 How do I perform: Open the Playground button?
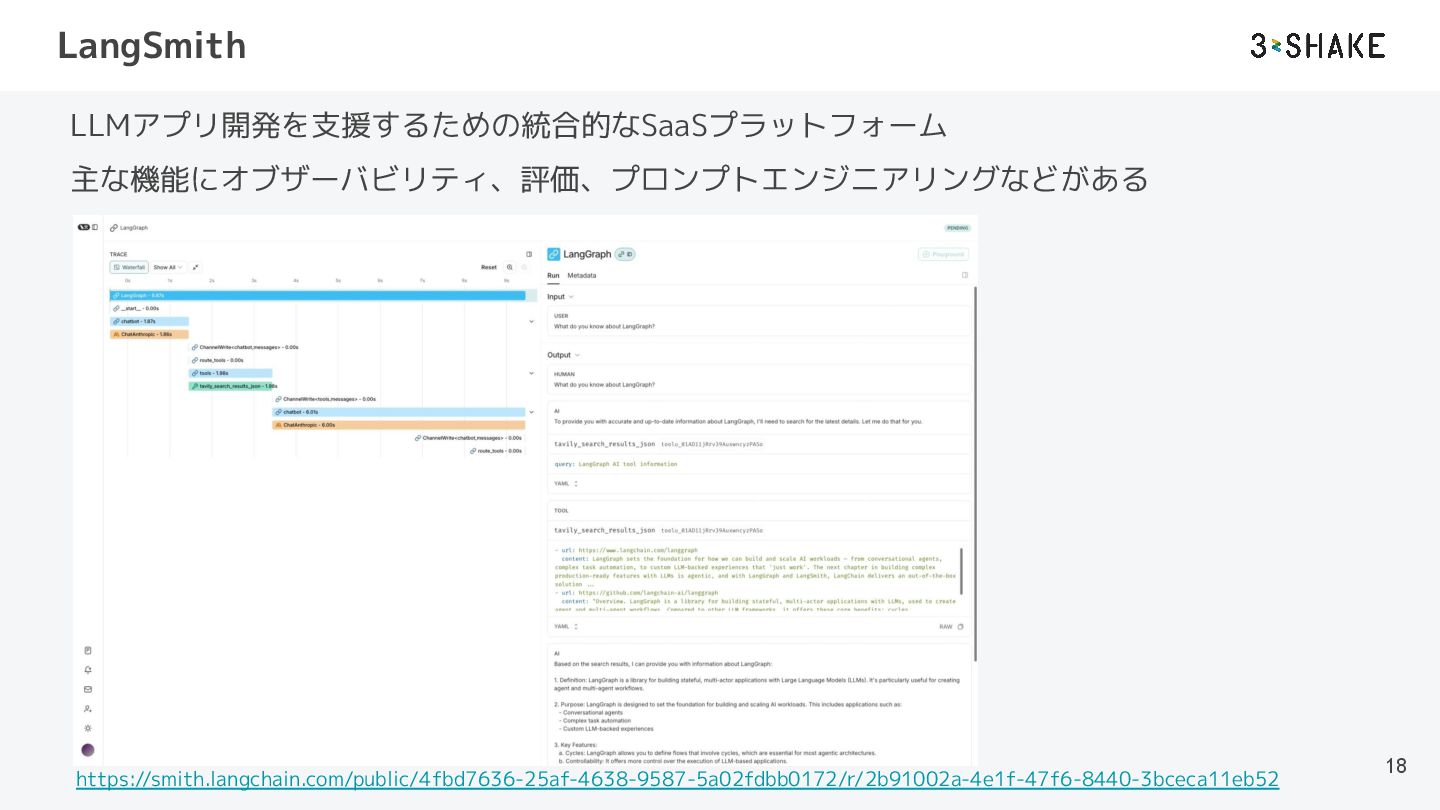[x=943, y=254]
